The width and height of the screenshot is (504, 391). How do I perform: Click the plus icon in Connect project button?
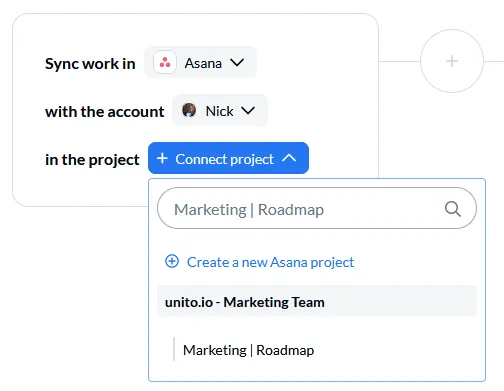[162, 158]
